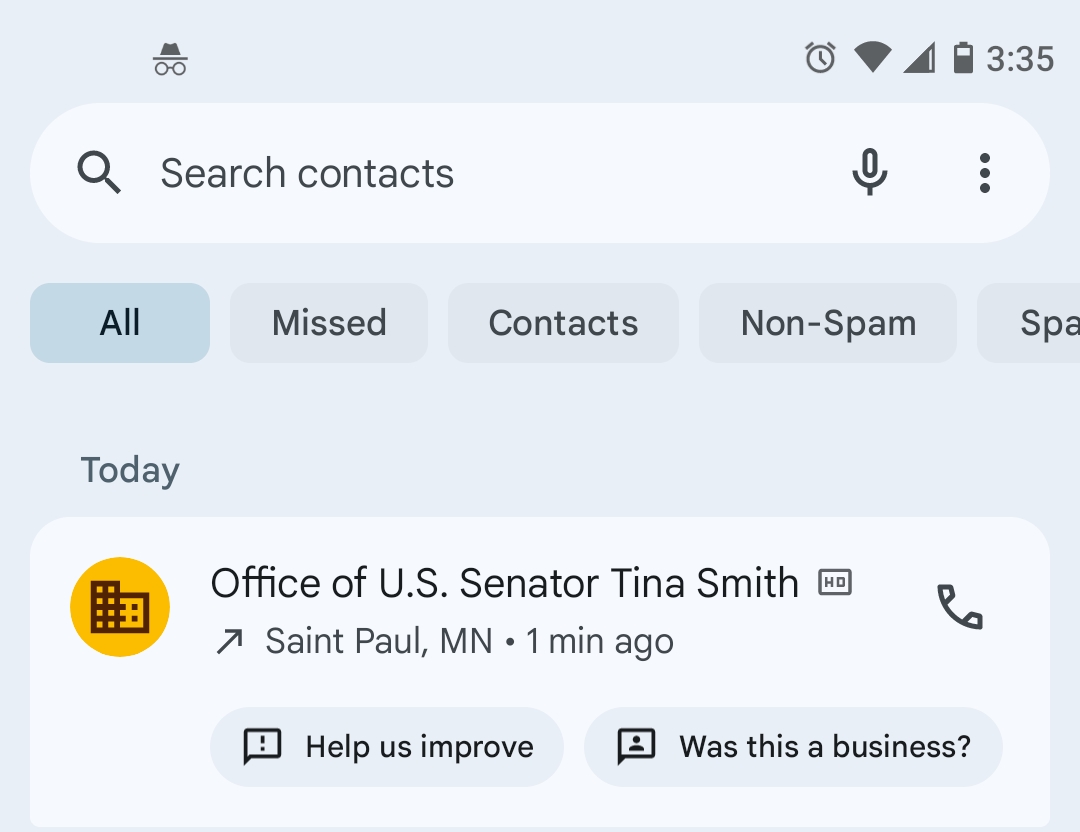Show only Non-Spam calls
Image resolution: width=1080 pixels, height=832 pixels.
pyautogui.click(x=828, y=323)
